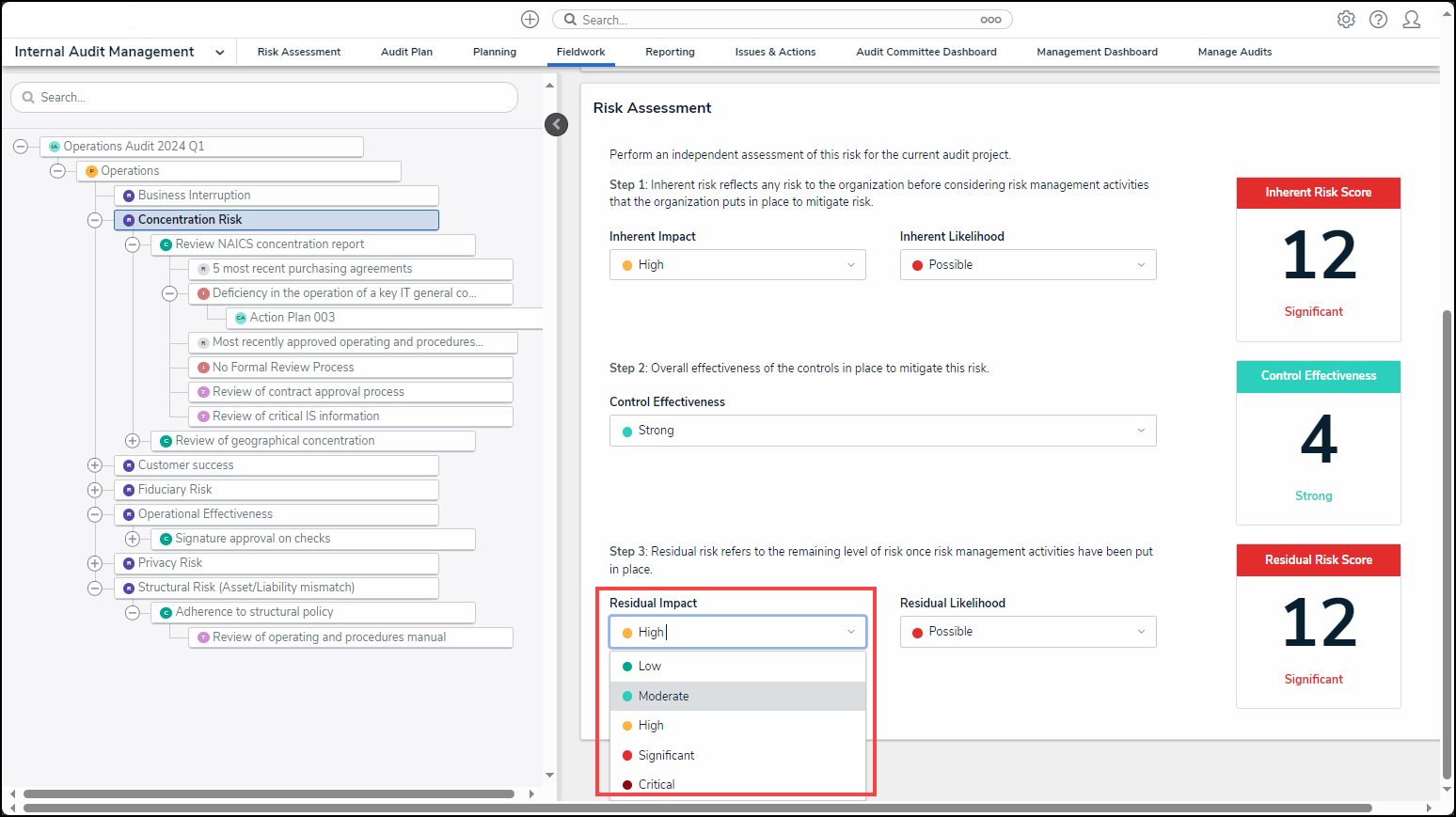
Task: Choose Significant from Residual Impact options
Action: [666, 756]
